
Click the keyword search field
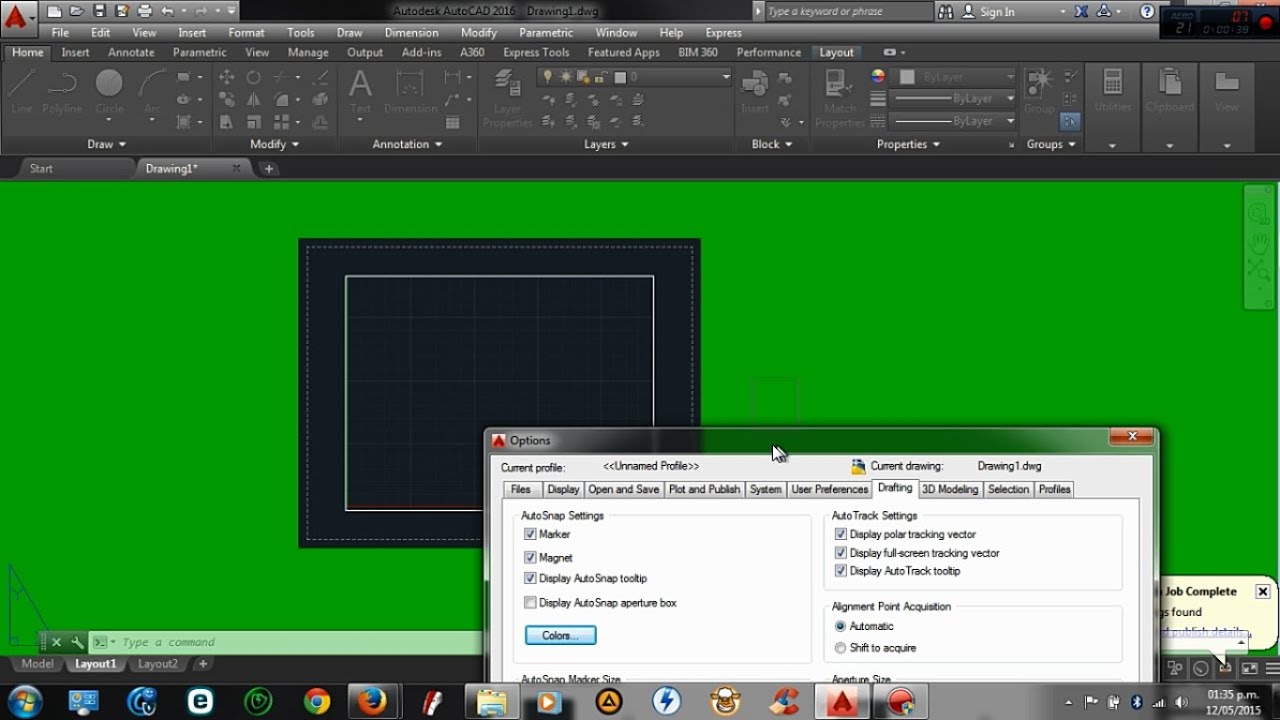click(848, 12)
